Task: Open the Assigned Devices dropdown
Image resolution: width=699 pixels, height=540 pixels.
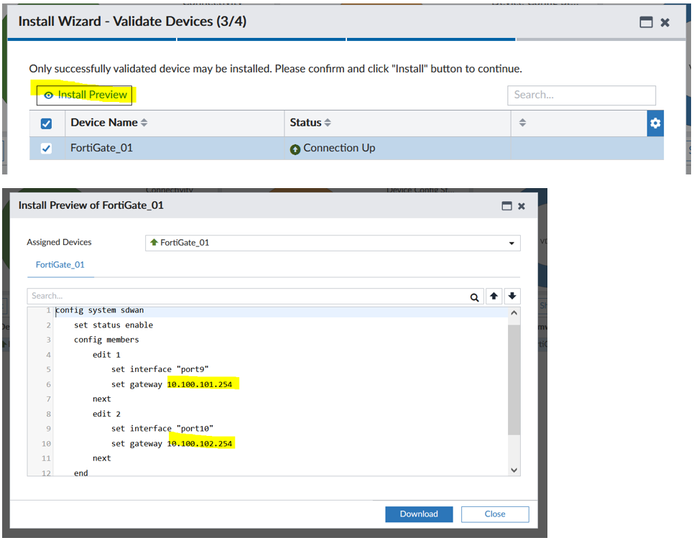Action: pos(333,243)
